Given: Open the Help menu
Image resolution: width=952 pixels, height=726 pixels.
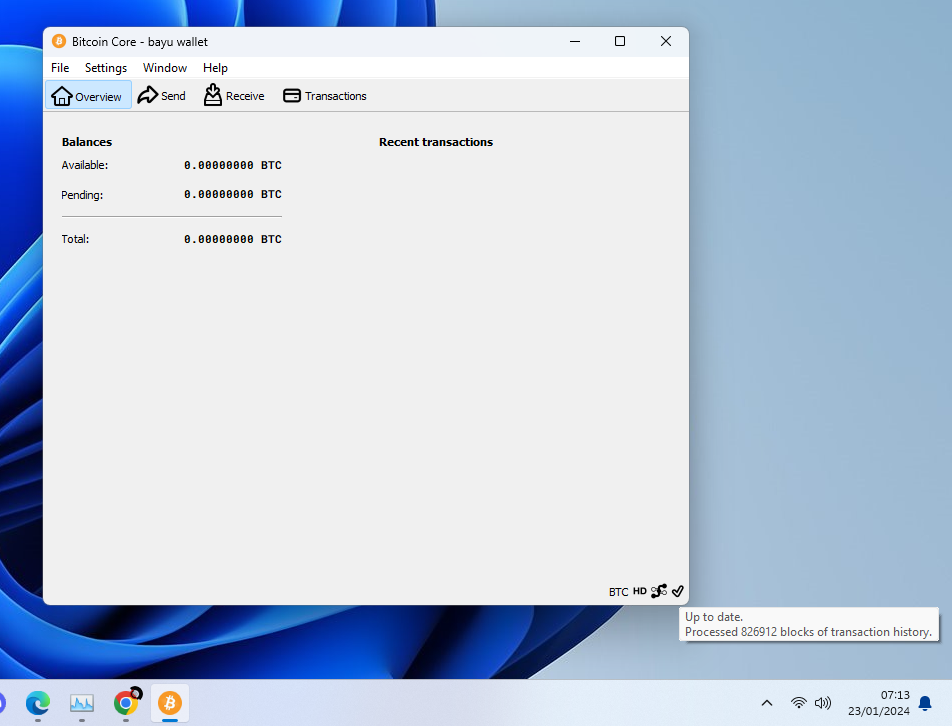Looking at the screenshot, I should tap(215, 67).
